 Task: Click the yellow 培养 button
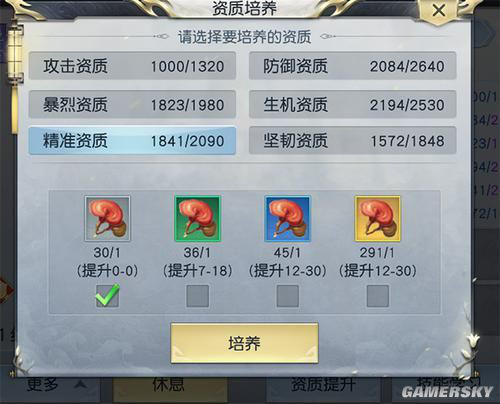244,343
